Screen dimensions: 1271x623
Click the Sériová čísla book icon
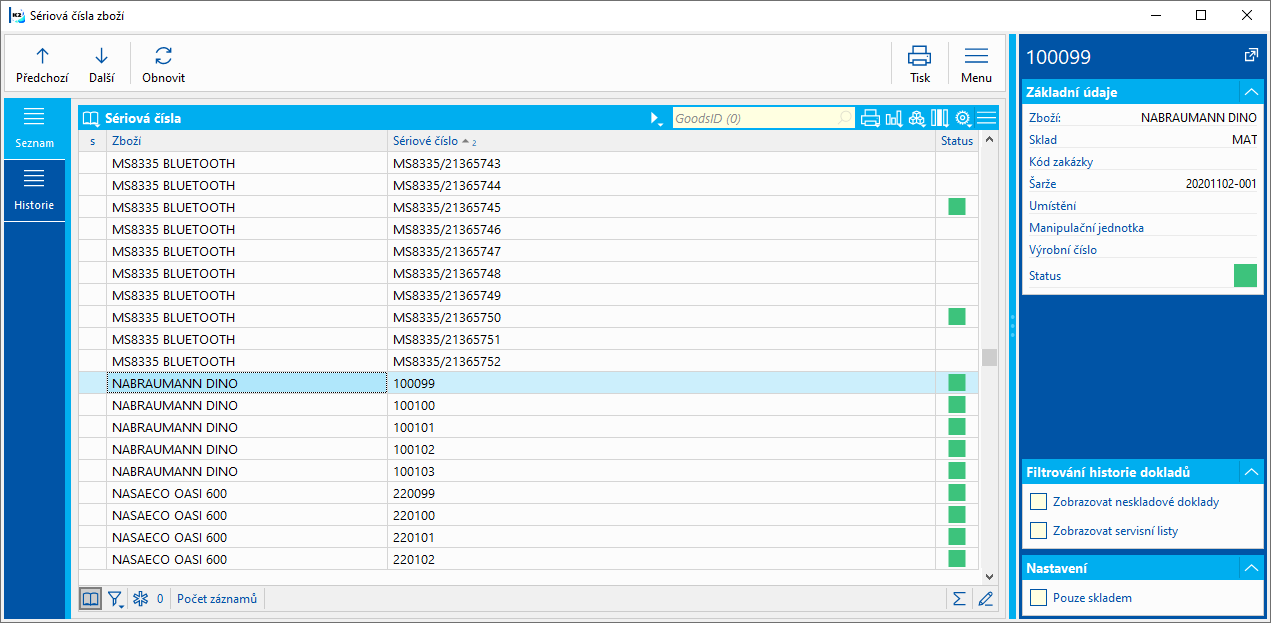click(x=91, y=118)
